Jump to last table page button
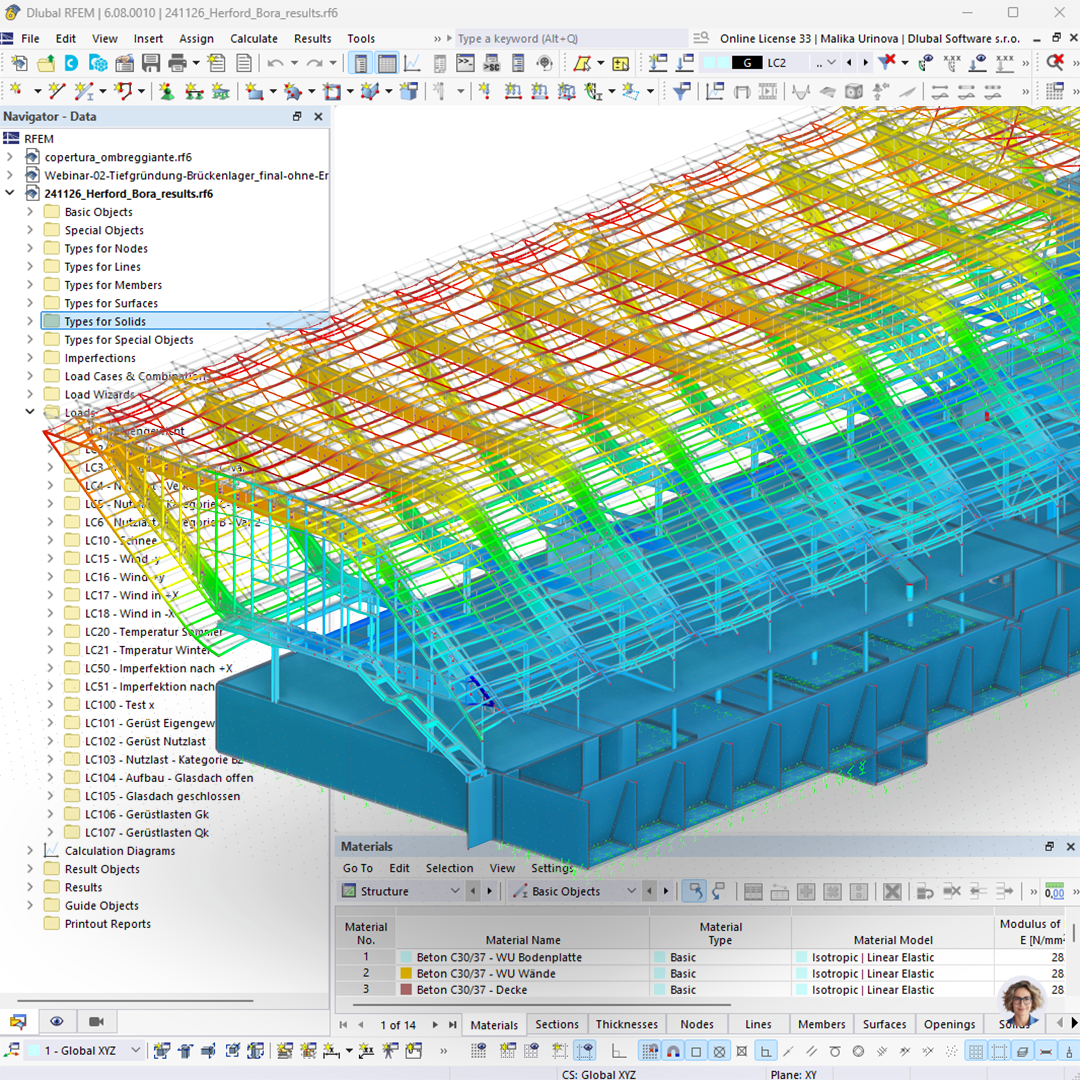Screen dimensions: 1080x1080 pyautogui.click(x=452, y=1025)
